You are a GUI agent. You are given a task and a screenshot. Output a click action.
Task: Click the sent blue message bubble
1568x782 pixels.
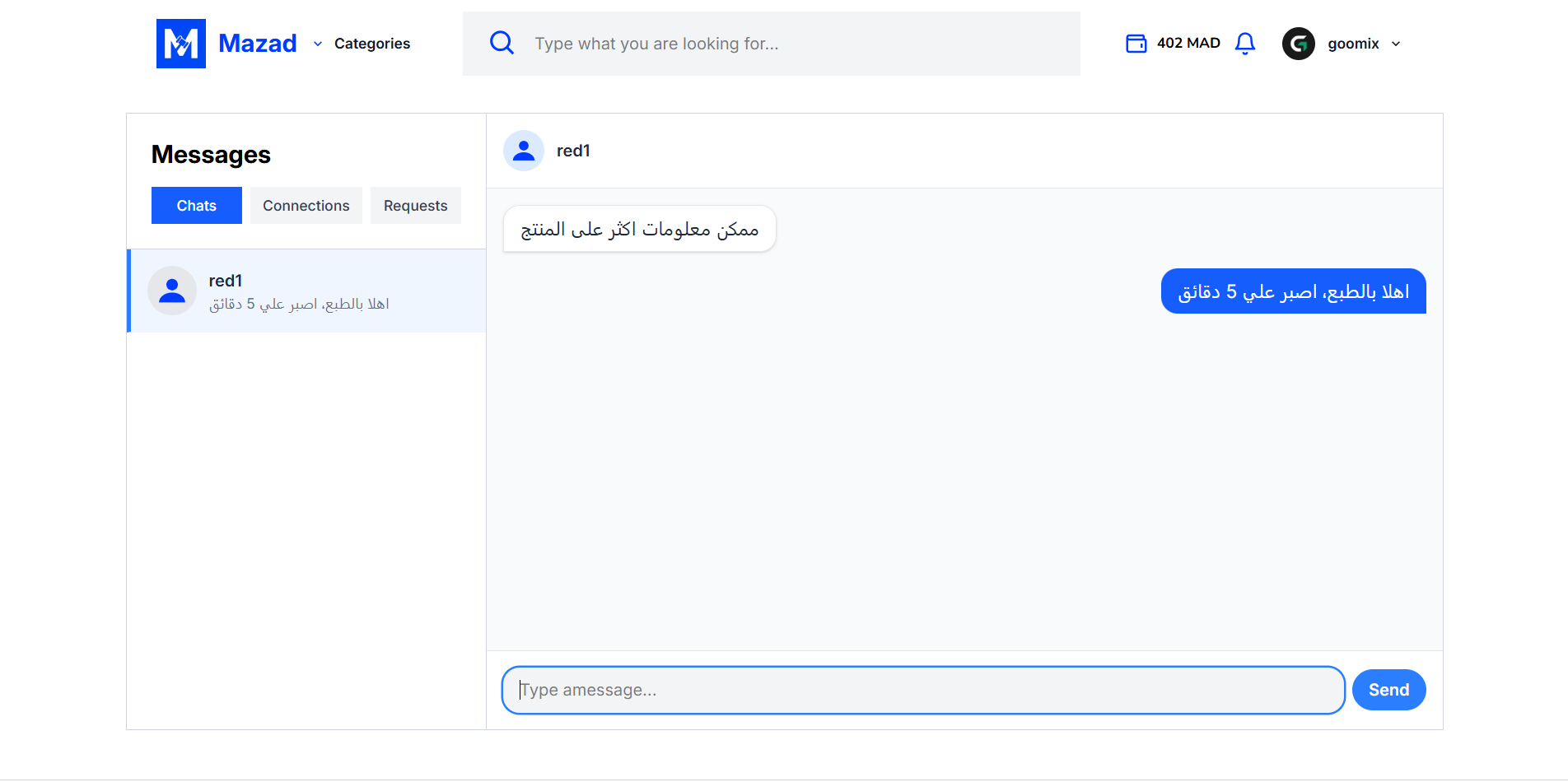click(1294, 291)
